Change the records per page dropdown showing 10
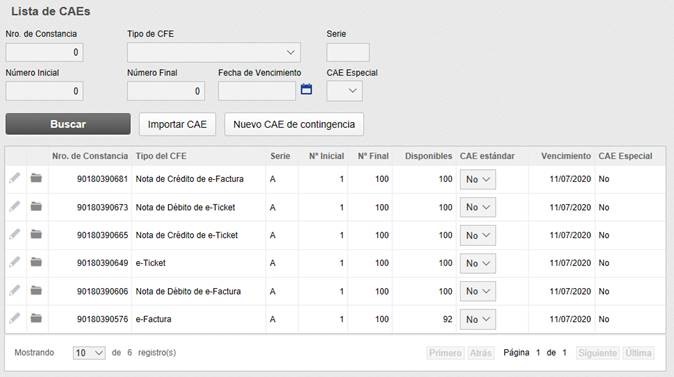674x377 pixels. pyautogui.click(x=89, y=353)
